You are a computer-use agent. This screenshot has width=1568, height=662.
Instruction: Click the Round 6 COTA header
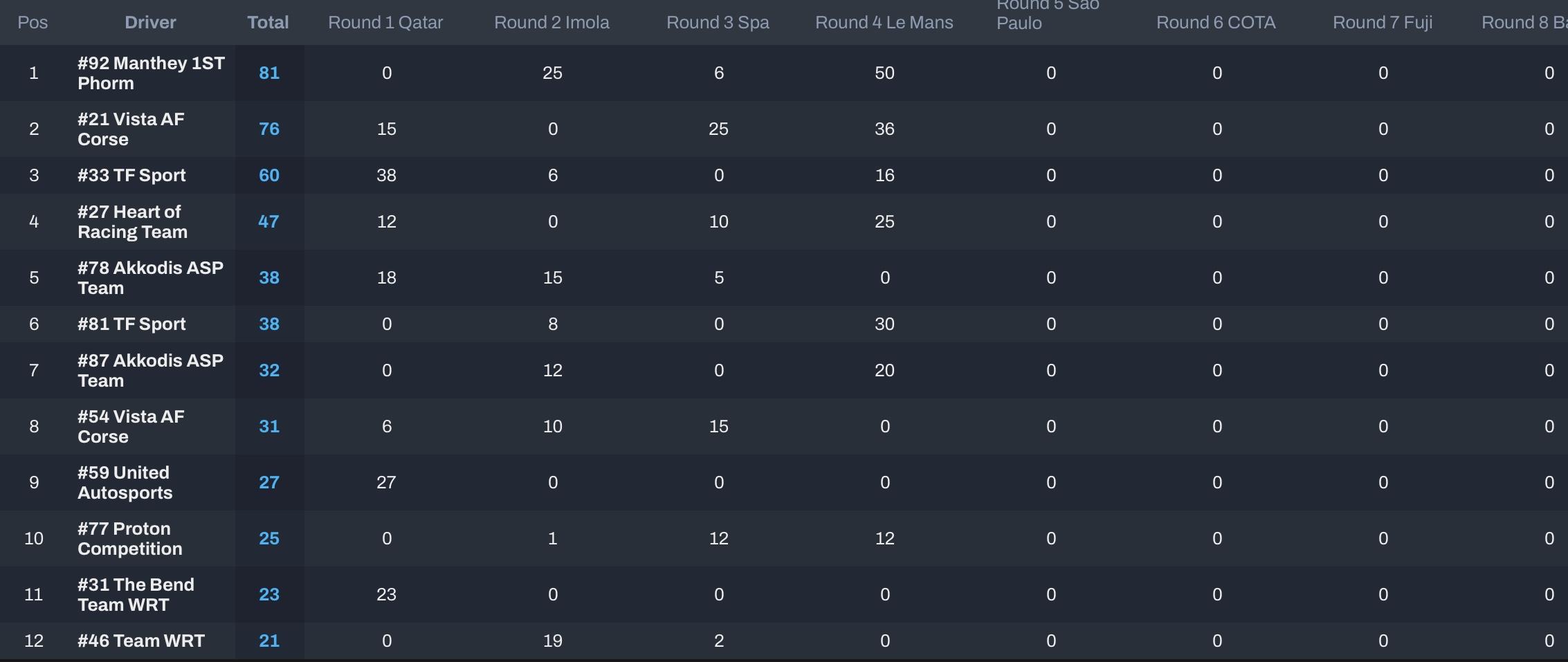point(1216,22)
